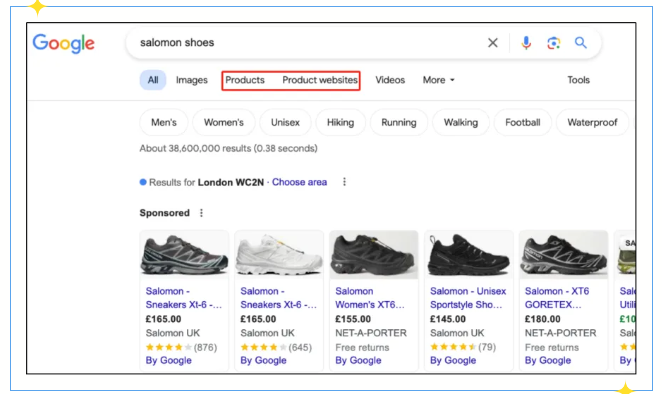This screenshot has width=662, height=394.
Task: Open Salomon Women's XT6 product link
Action: (x=370, y=298)
